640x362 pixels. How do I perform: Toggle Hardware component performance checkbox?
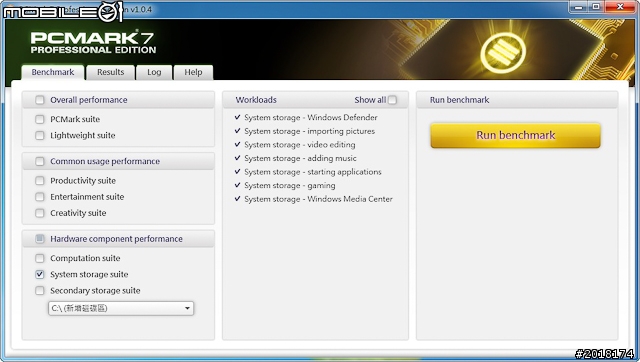(40, 239)
